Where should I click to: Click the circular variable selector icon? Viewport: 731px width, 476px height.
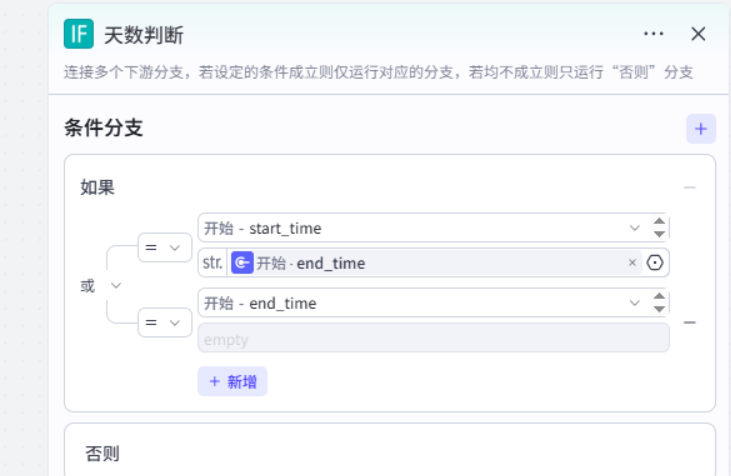click(x=655, y=263)
